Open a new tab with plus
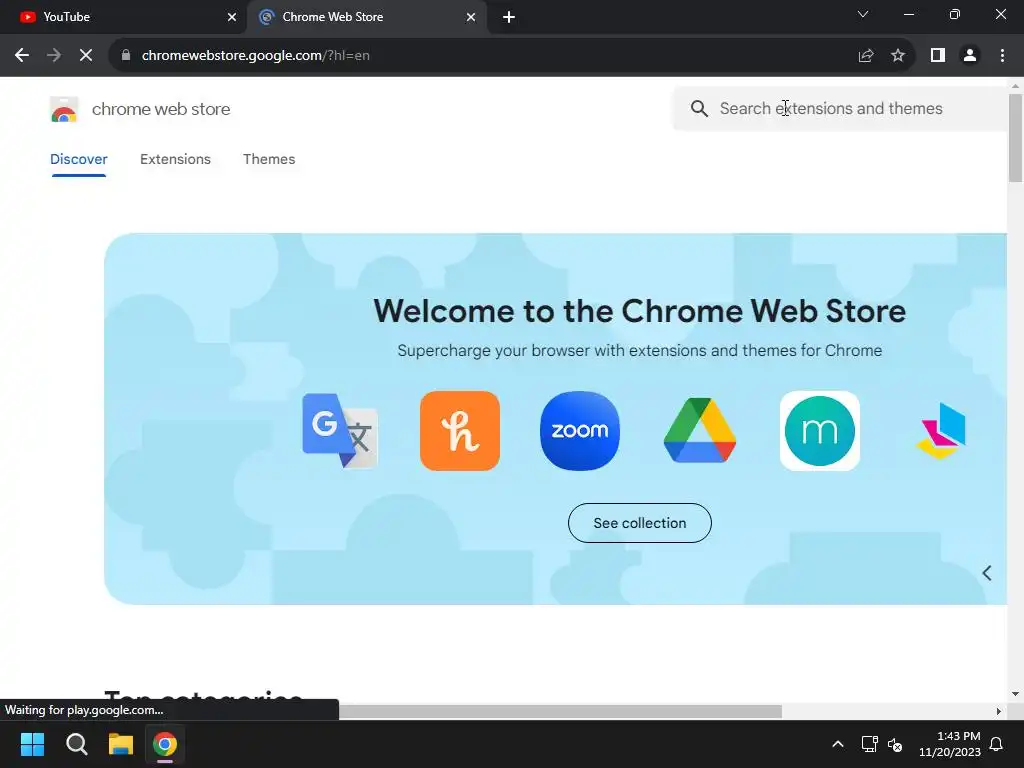 (509, 17)
